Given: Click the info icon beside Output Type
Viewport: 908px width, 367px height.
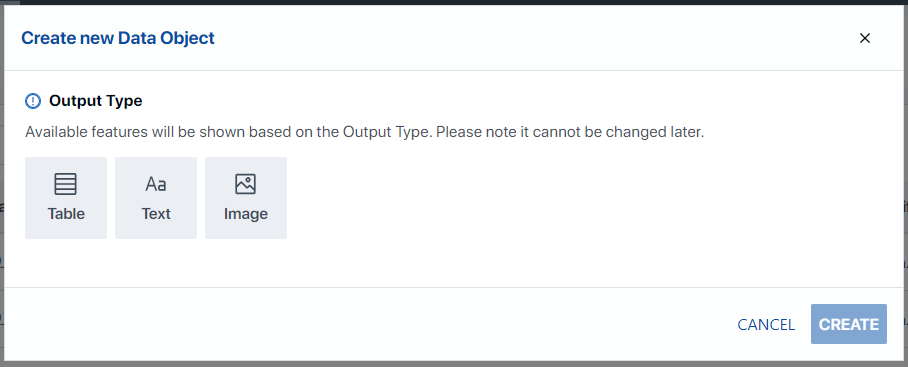Looking at the screenshot, I should point(33,101).
